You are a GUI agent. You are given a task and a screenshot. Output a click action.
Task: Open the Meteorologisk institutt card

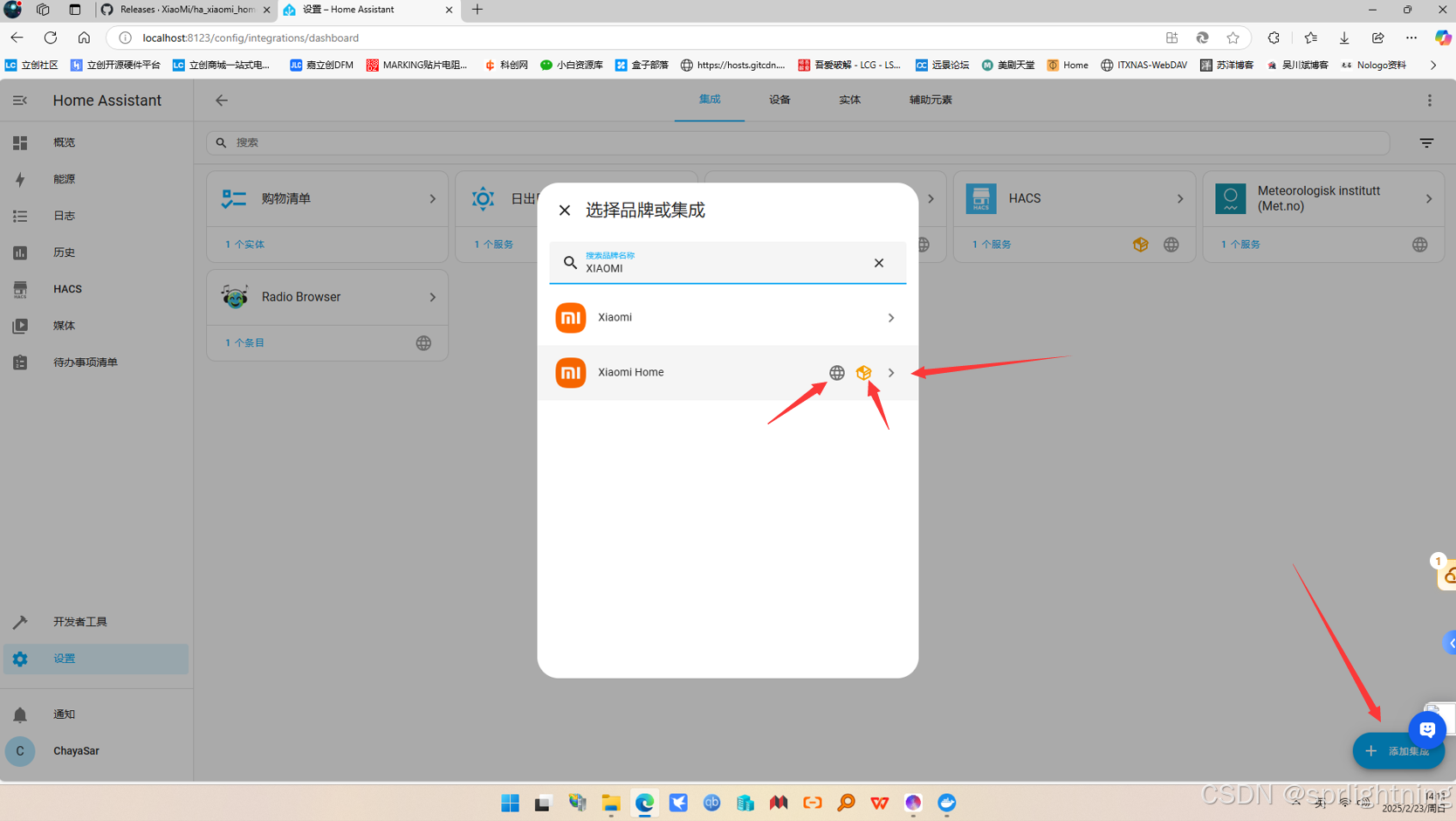coord(1323,199)
